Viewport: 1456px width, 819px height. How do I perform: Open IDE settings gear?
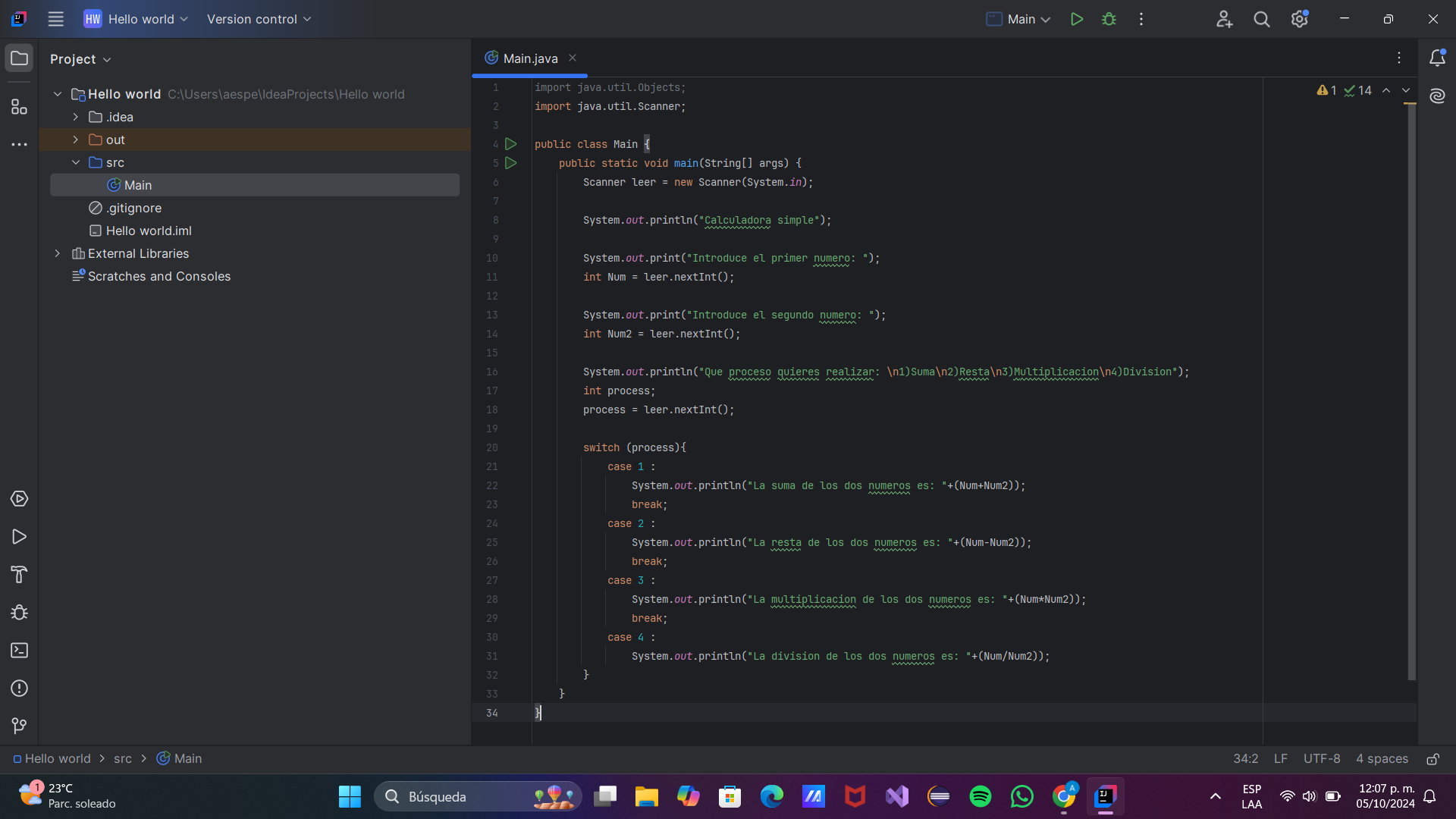coord(1300,19)
